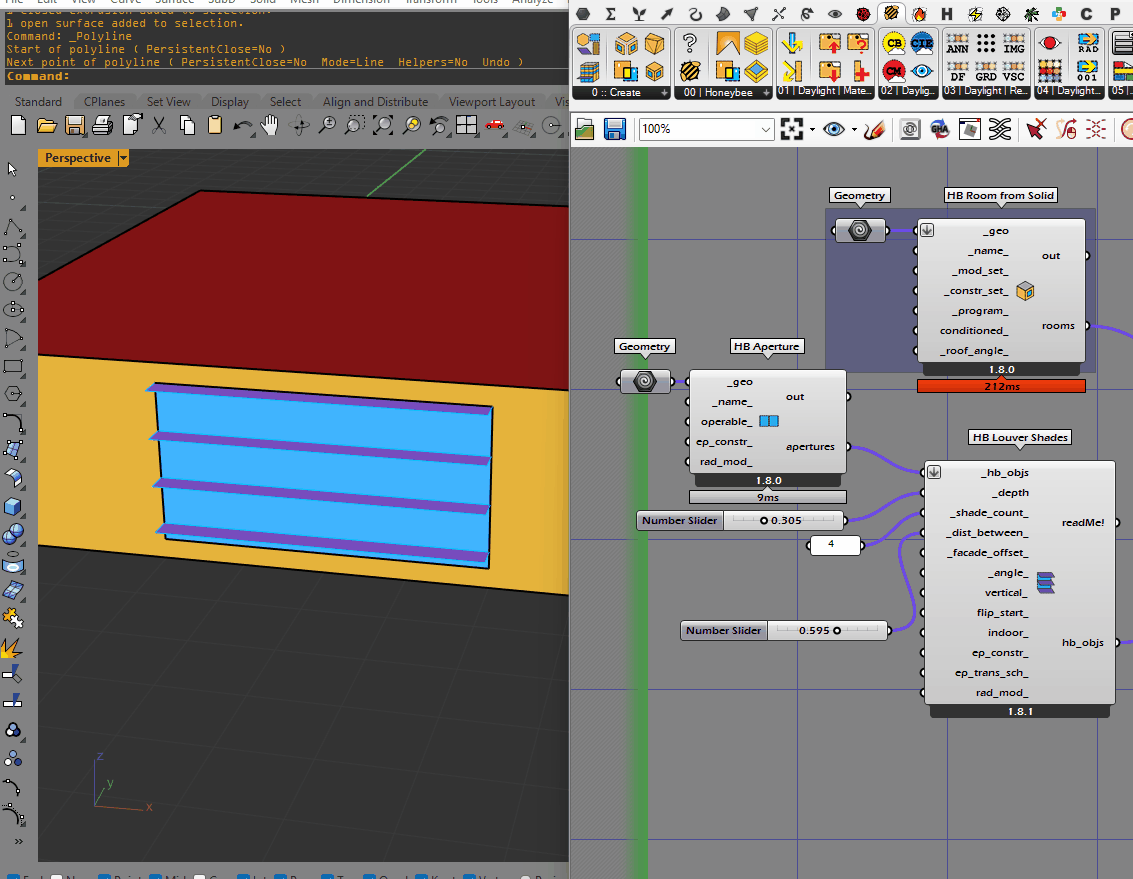Expand hidden left sidebar tools chevron
Image resolution: width=1133 pixels, height=879 pixels.
[x=18, y=841]
